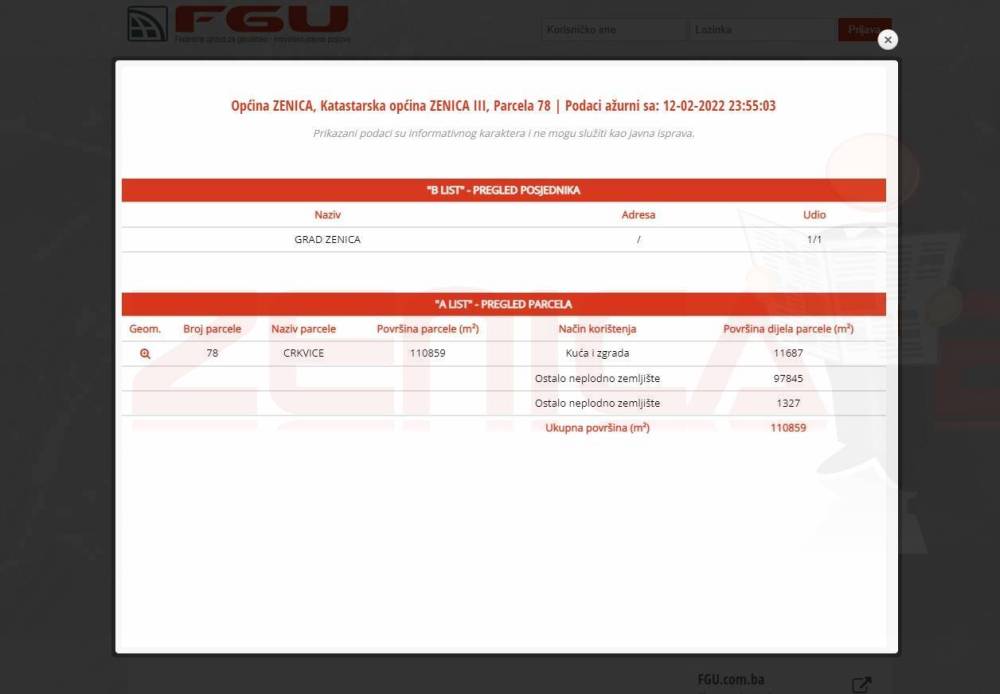Click the magnifier icon in the Geom. column

[x=145, y=353]
